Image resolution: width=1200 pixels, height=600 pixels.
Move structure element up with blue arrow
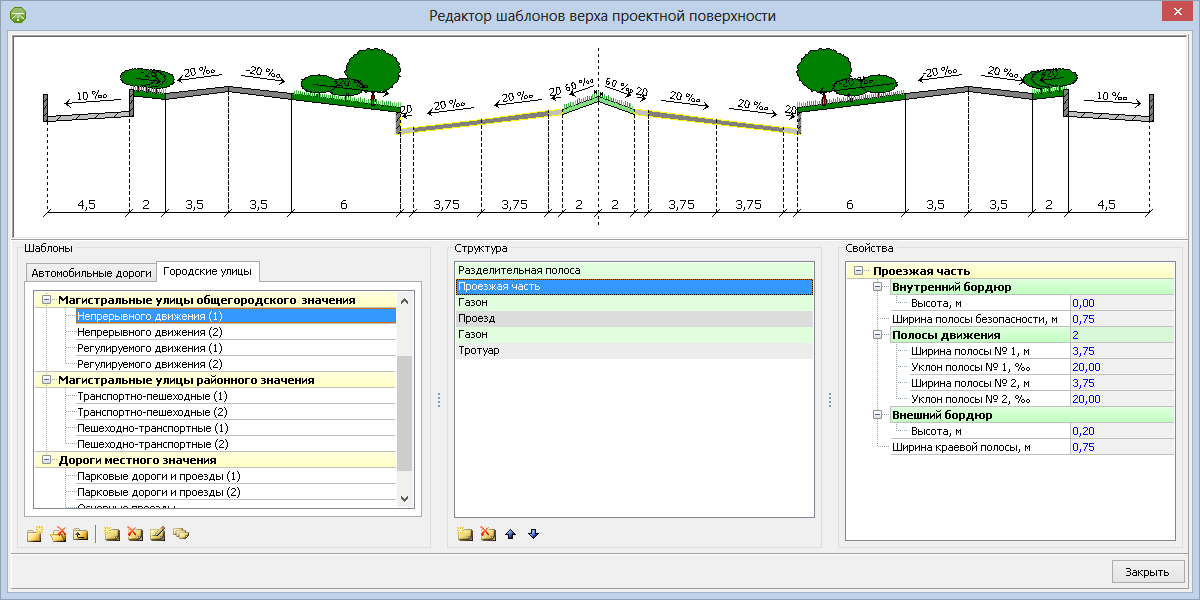point(511,534)
